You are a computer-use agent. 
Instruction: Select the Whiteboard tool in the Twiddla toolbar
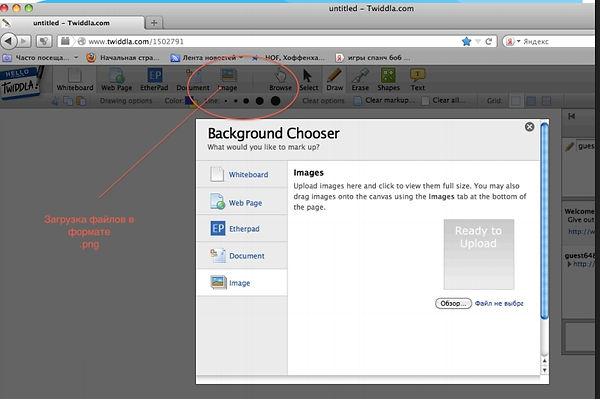[75, 80]
